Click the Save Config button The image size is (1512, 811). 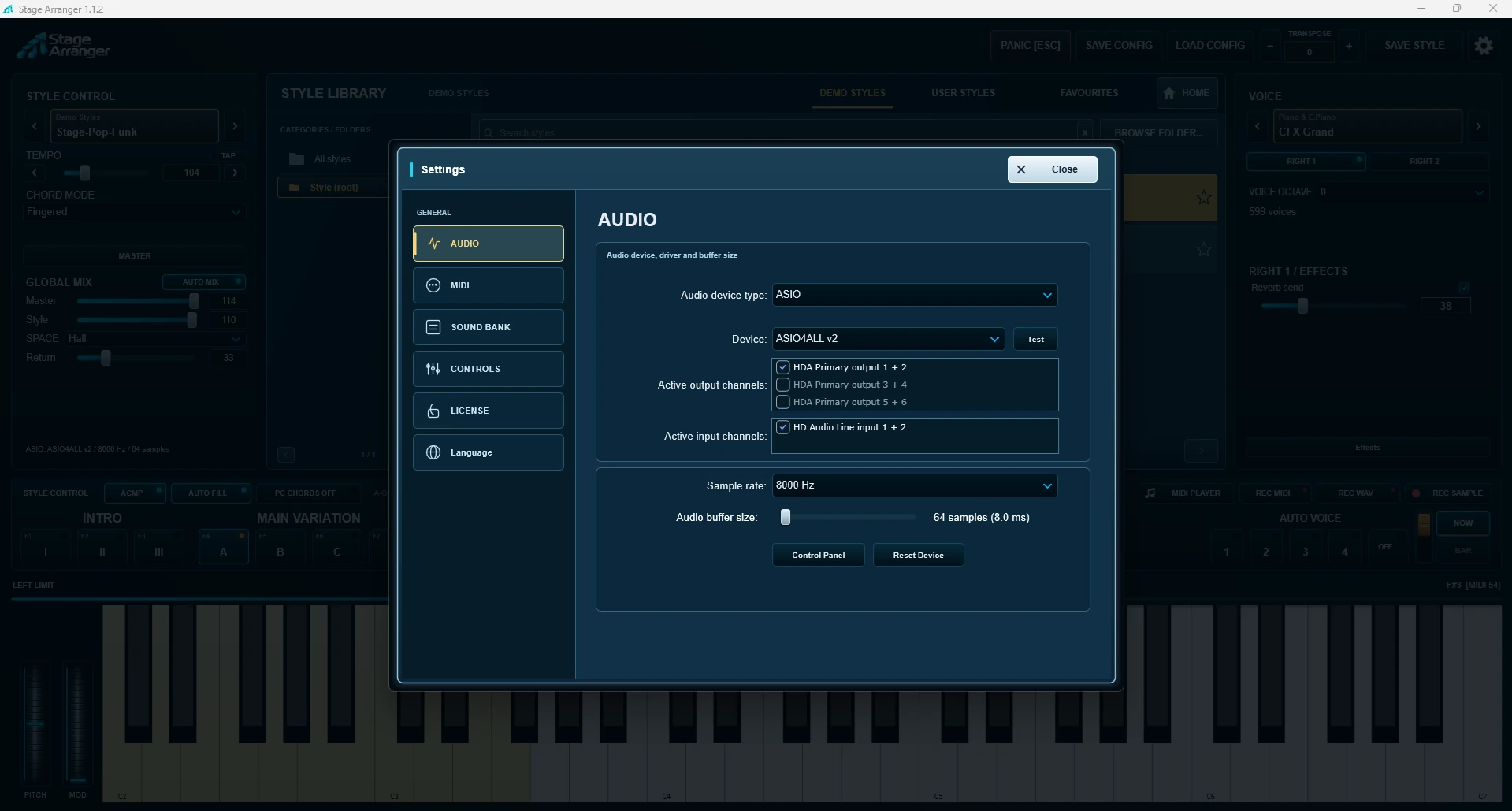(1119, 46)
